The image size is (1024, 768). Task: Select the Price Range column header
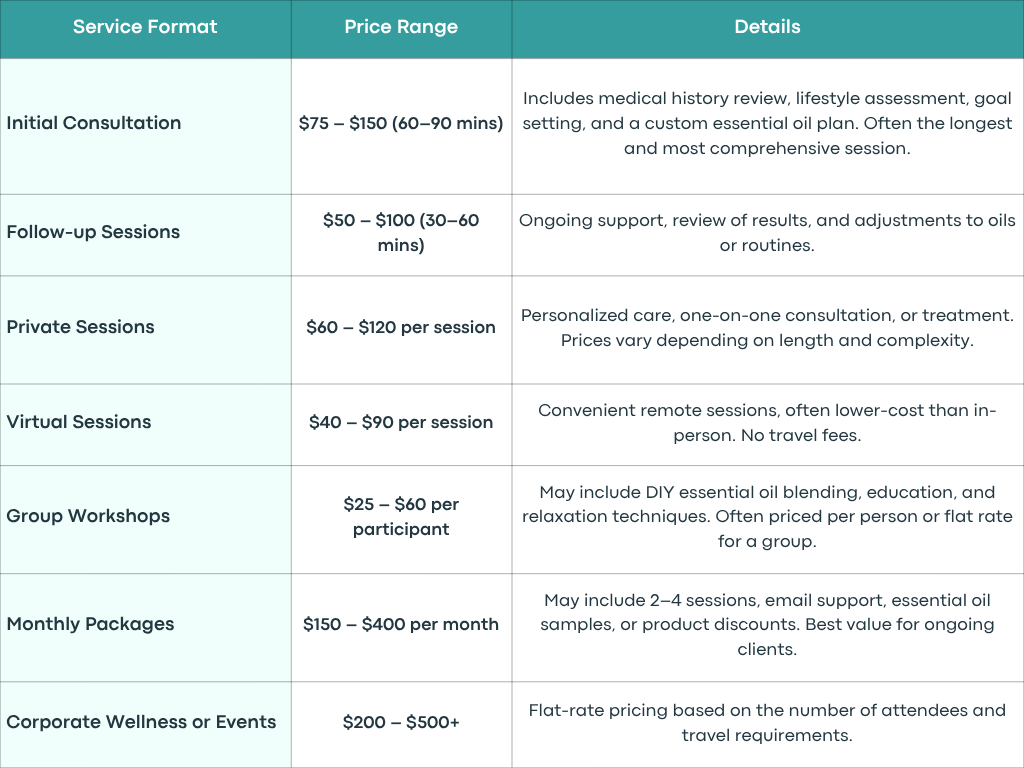(401, 27)
